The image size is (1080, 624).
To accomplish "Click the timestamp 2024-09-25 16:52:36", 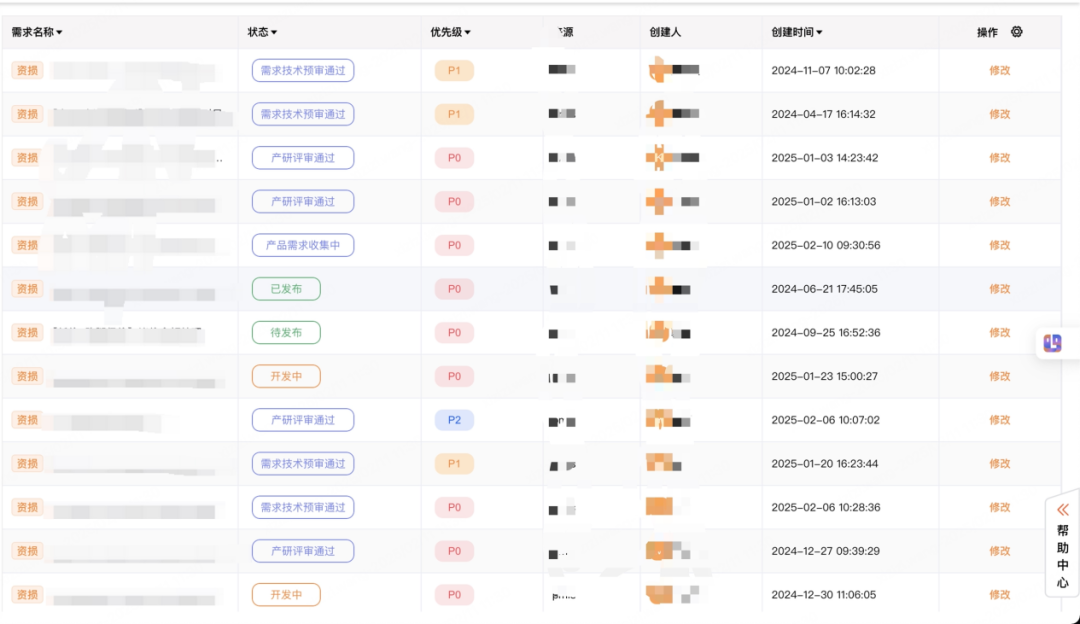I will [x=826, y=333].
